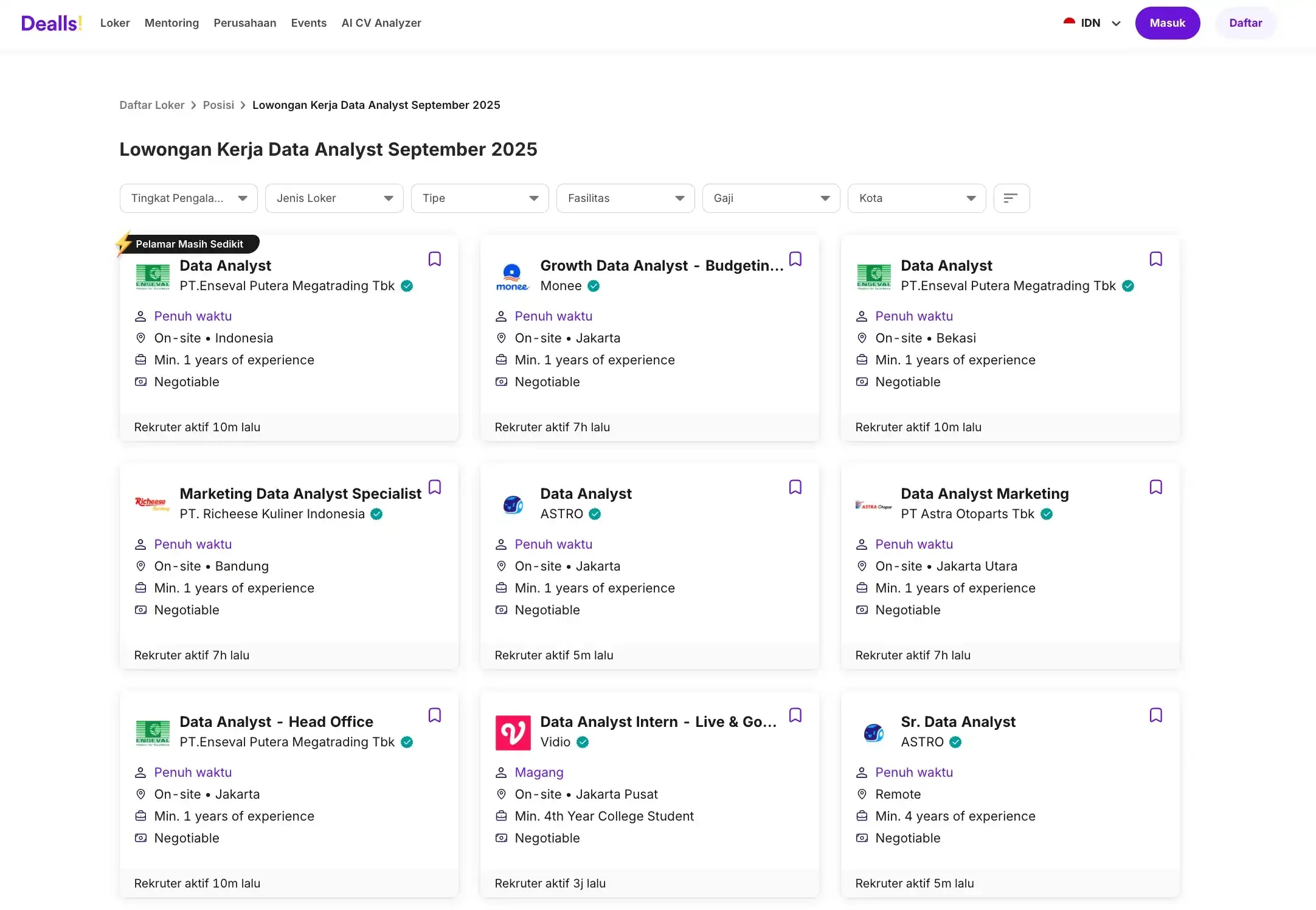Open the Kota filter dropdown
Image resolution: width=1316 pixels, height=910 pixels.
[916, 198]
